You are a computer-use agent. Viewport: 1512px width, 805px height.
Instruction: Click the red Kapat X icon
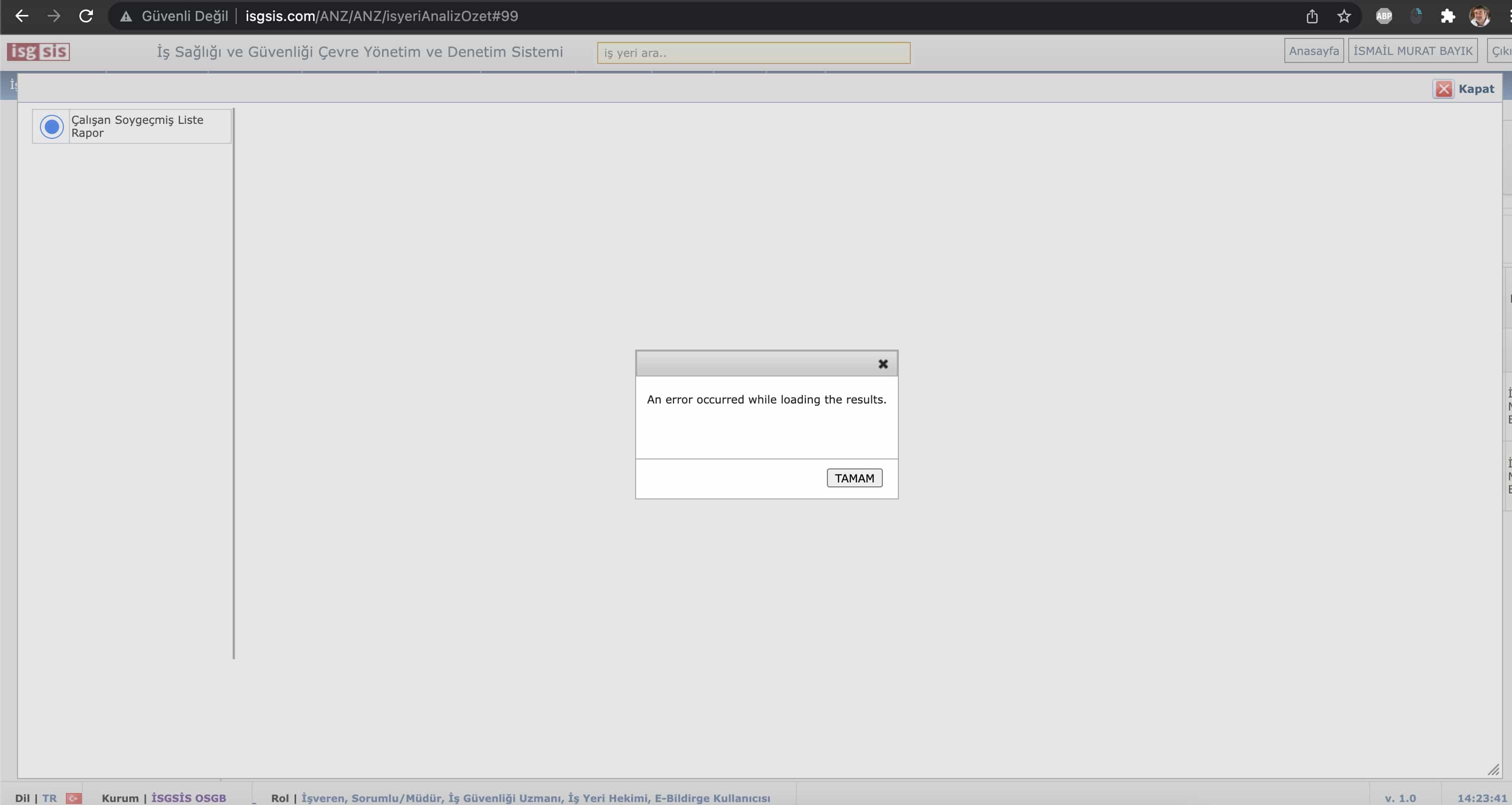[1443, 89]
